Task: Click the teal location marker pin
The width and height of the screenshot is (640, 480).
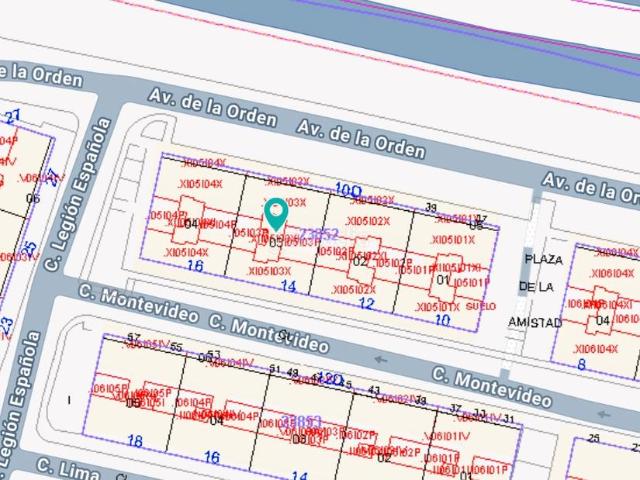Action: click(276, 213)
